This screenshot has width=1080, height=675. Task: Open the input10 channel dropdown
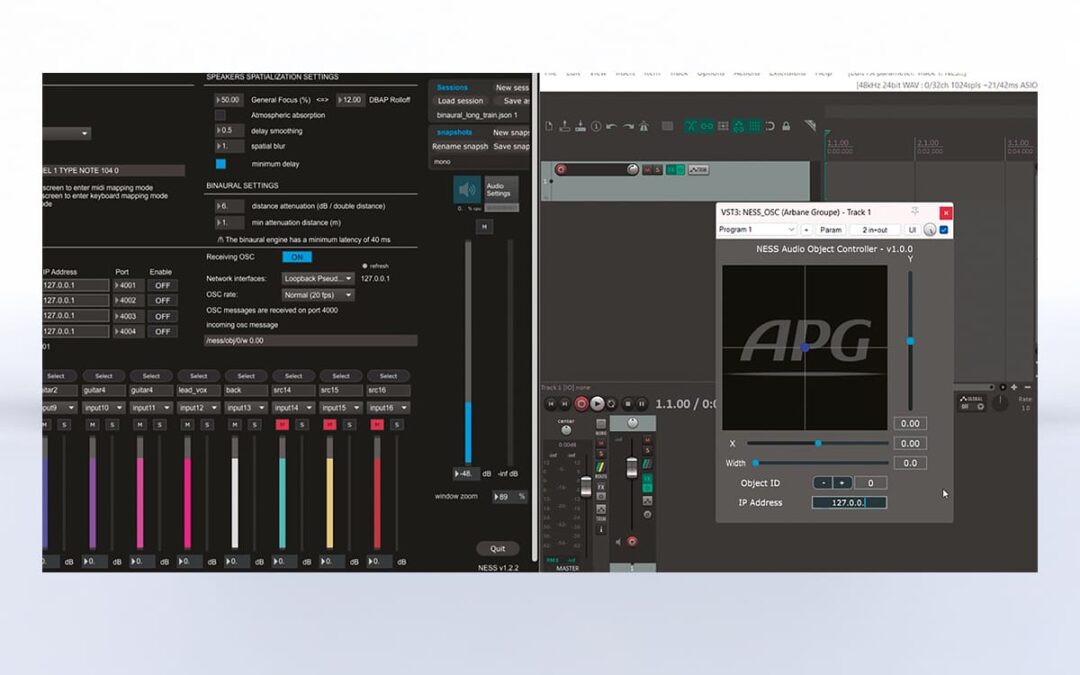coord(103,408)
